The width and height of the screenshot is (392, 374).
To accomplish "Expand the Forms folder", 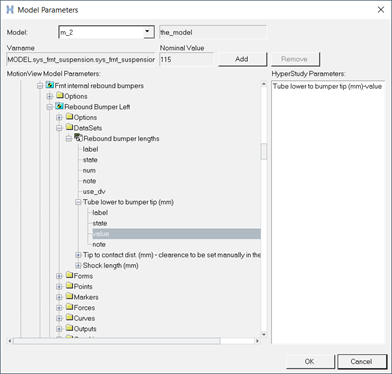I will coord(59,276).
